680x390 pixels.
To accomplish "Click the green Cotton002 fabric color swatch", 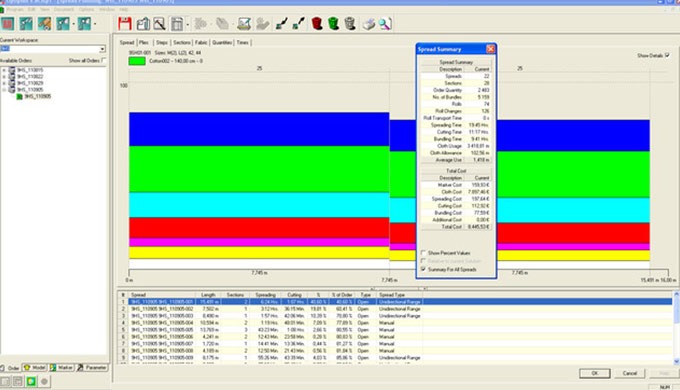I will [x=137, y=61].
